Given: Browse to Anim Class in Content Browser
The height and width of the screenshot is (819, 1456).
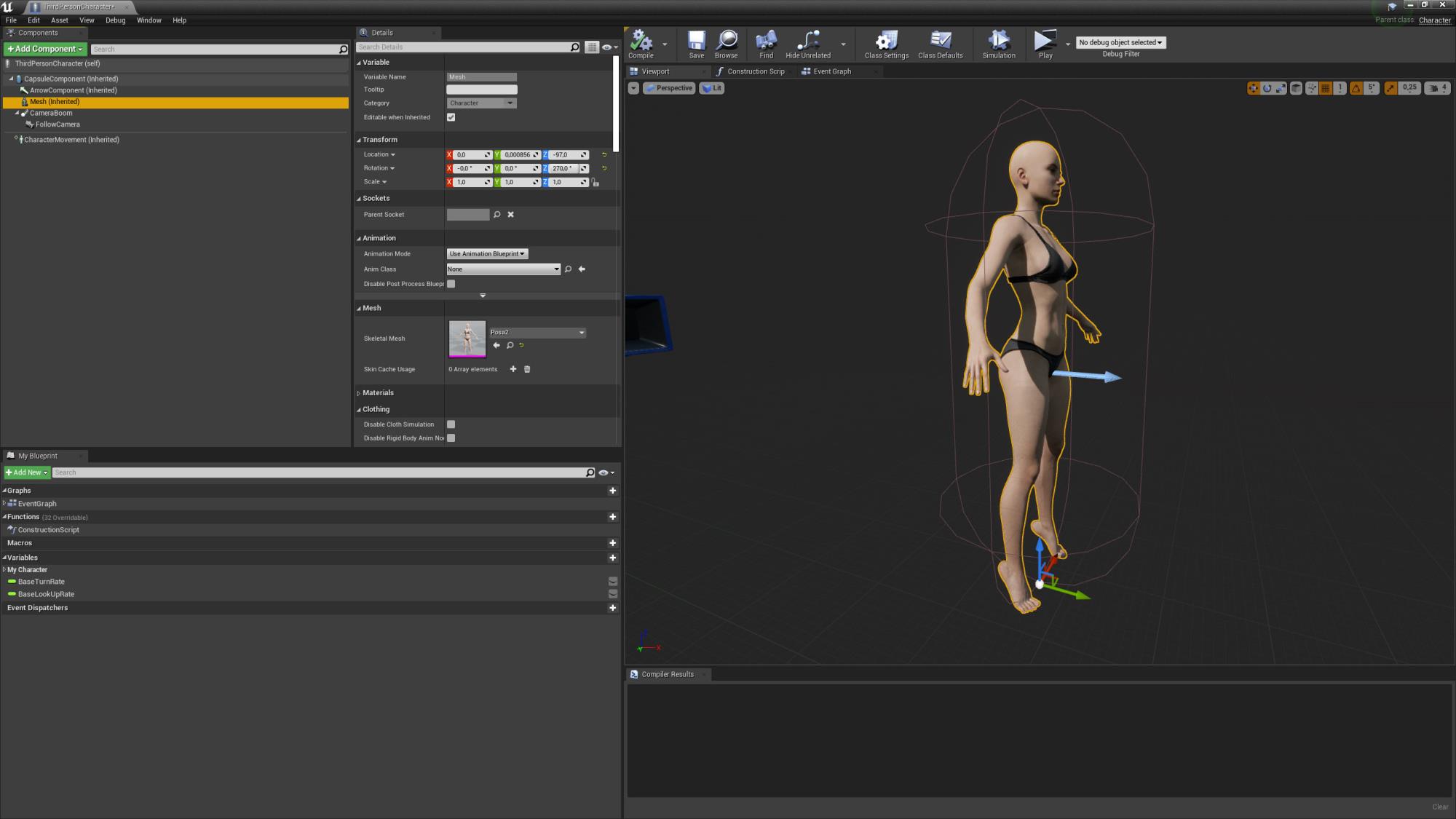Looking at the screenshot, I should [569, 269].
